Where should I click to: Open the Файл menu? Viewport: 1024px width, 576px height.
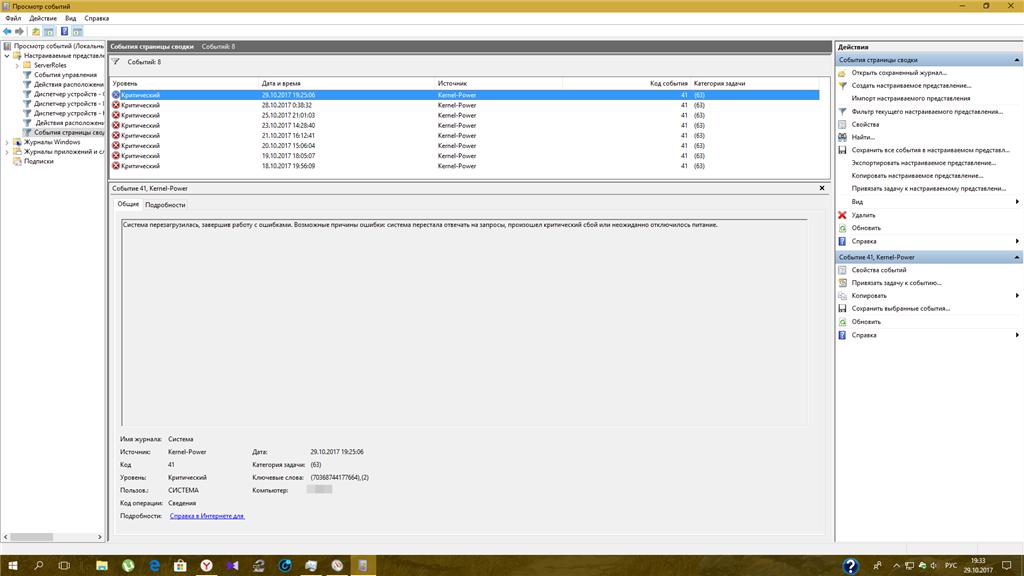tap(13, 18)
